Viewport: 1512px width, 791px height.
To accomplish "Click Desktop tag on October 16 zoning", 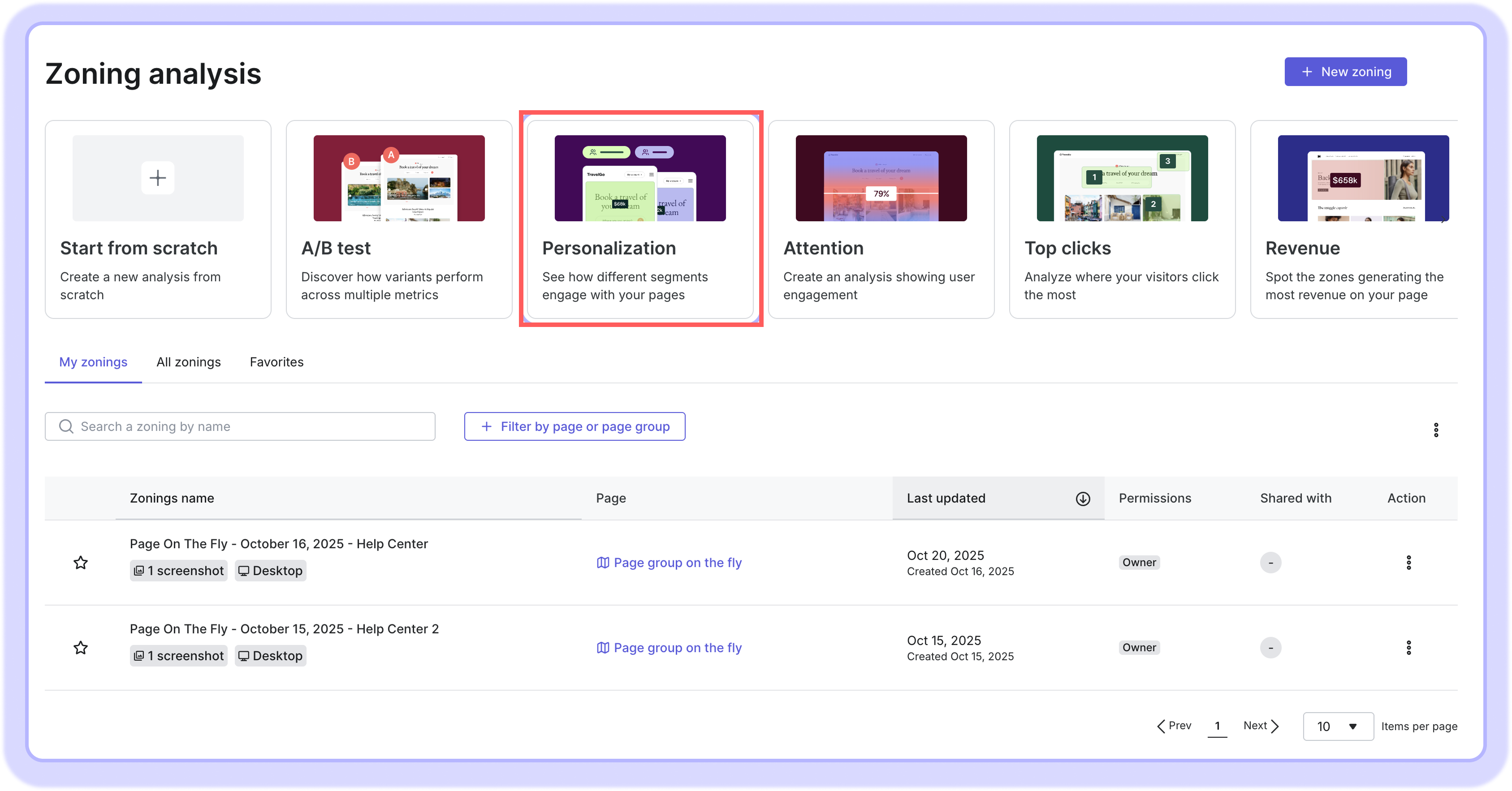I will 271,571.
